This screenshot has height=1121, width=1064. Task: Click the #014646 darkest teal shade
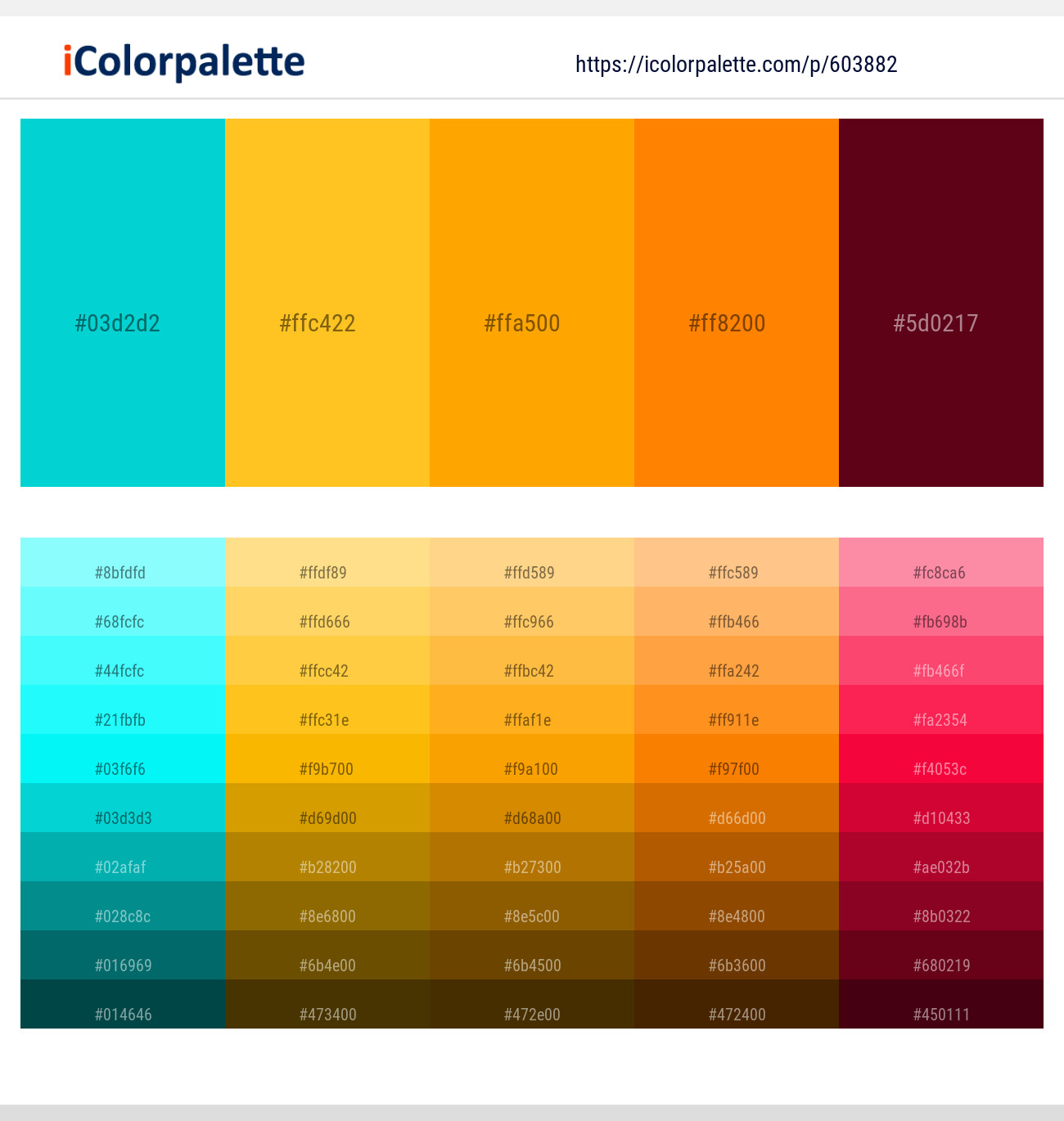coord(123,1005)
